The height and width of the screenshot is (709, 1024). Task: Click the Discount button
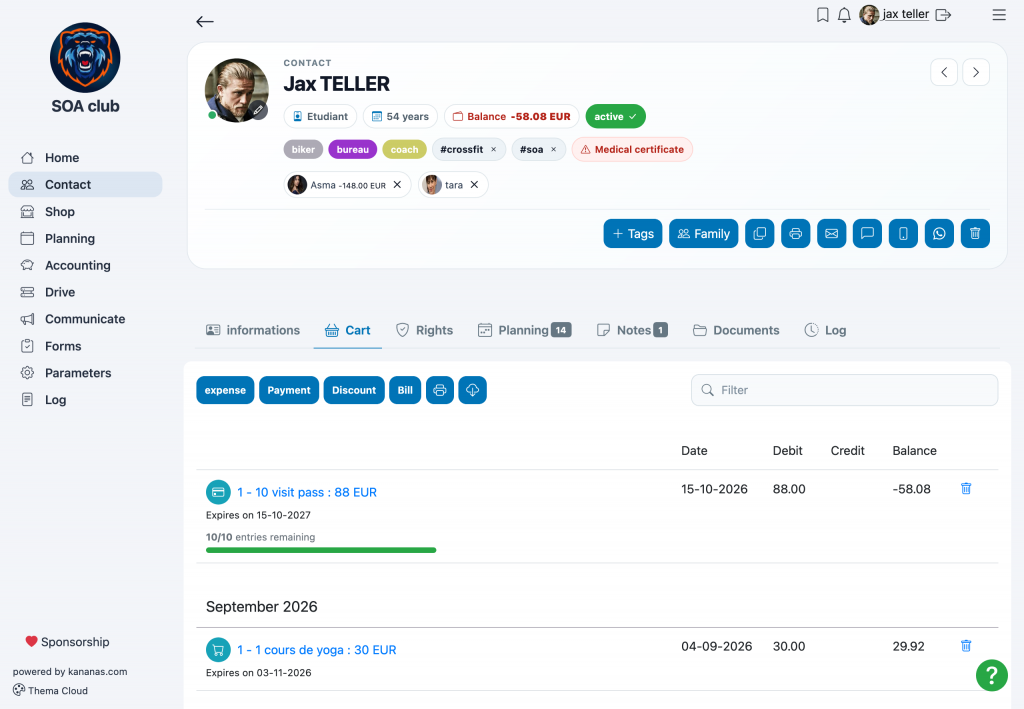pyautogui.click(x=354, y=390)
